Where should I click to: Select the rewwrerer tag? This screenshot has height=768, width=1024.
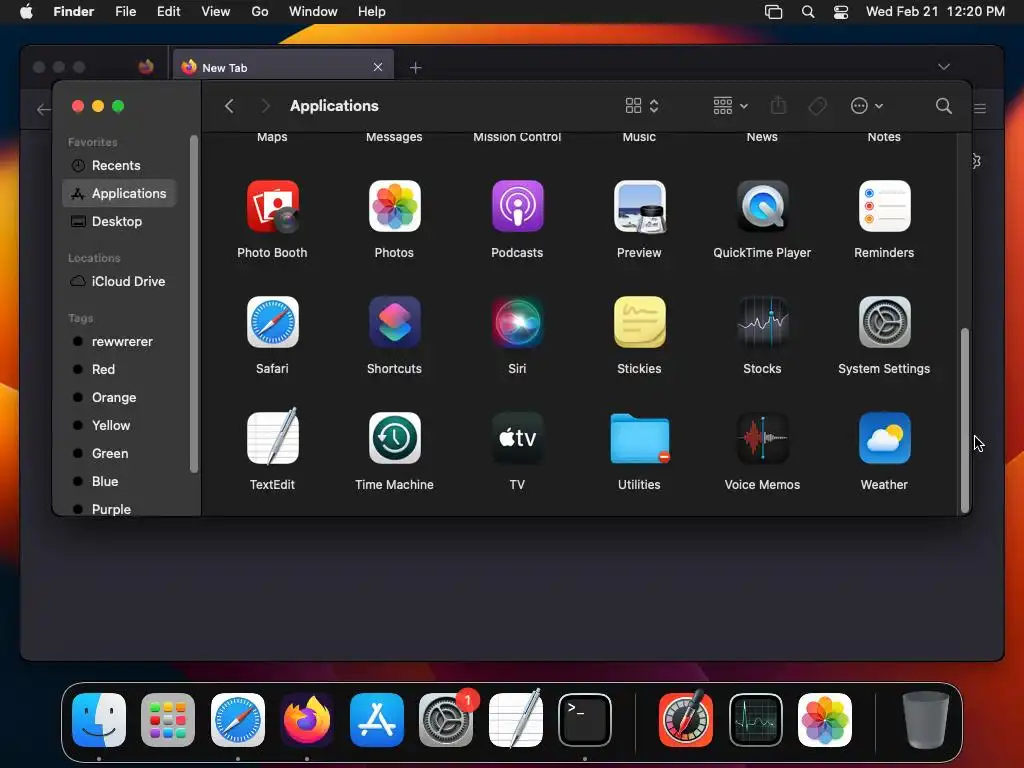(120, 342)
